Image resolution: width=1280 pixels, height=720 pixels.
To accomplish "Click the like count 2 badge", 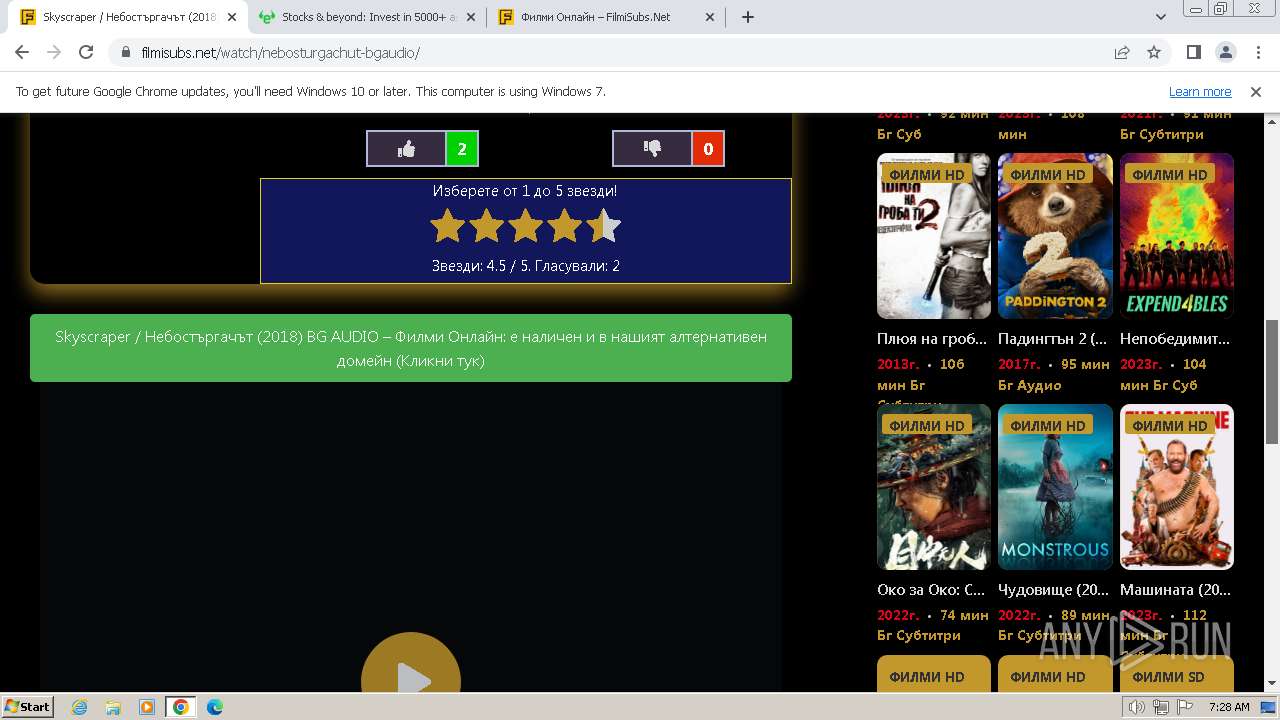I will pos(462,149).
